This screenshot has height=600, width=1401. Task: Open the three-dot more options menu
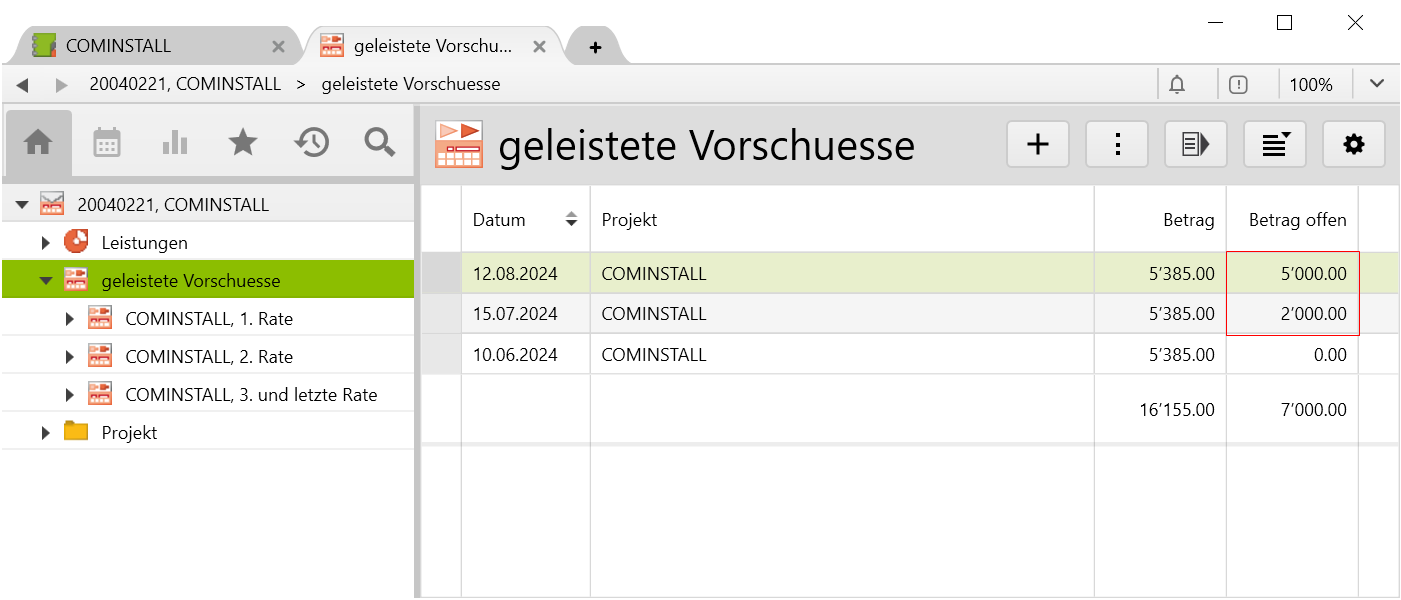point(1117,145)
